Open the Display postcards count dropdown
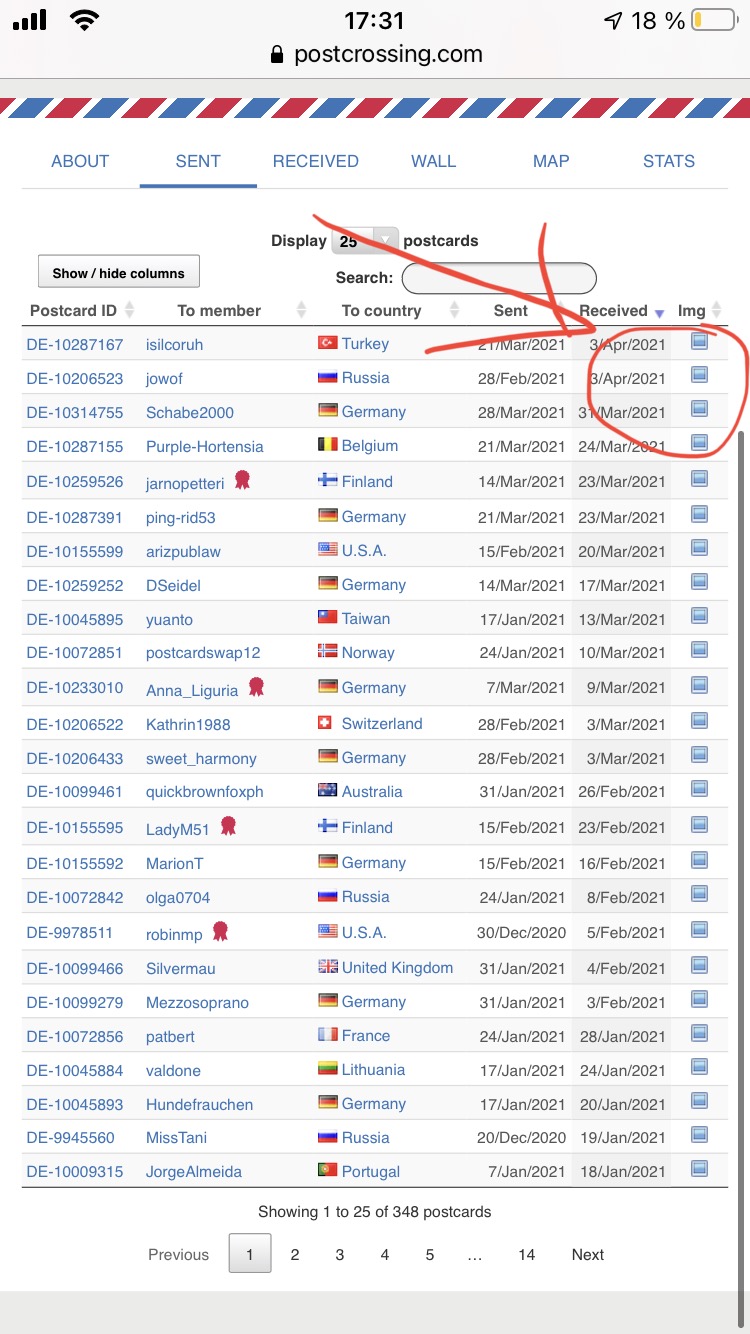 (365, 241)
